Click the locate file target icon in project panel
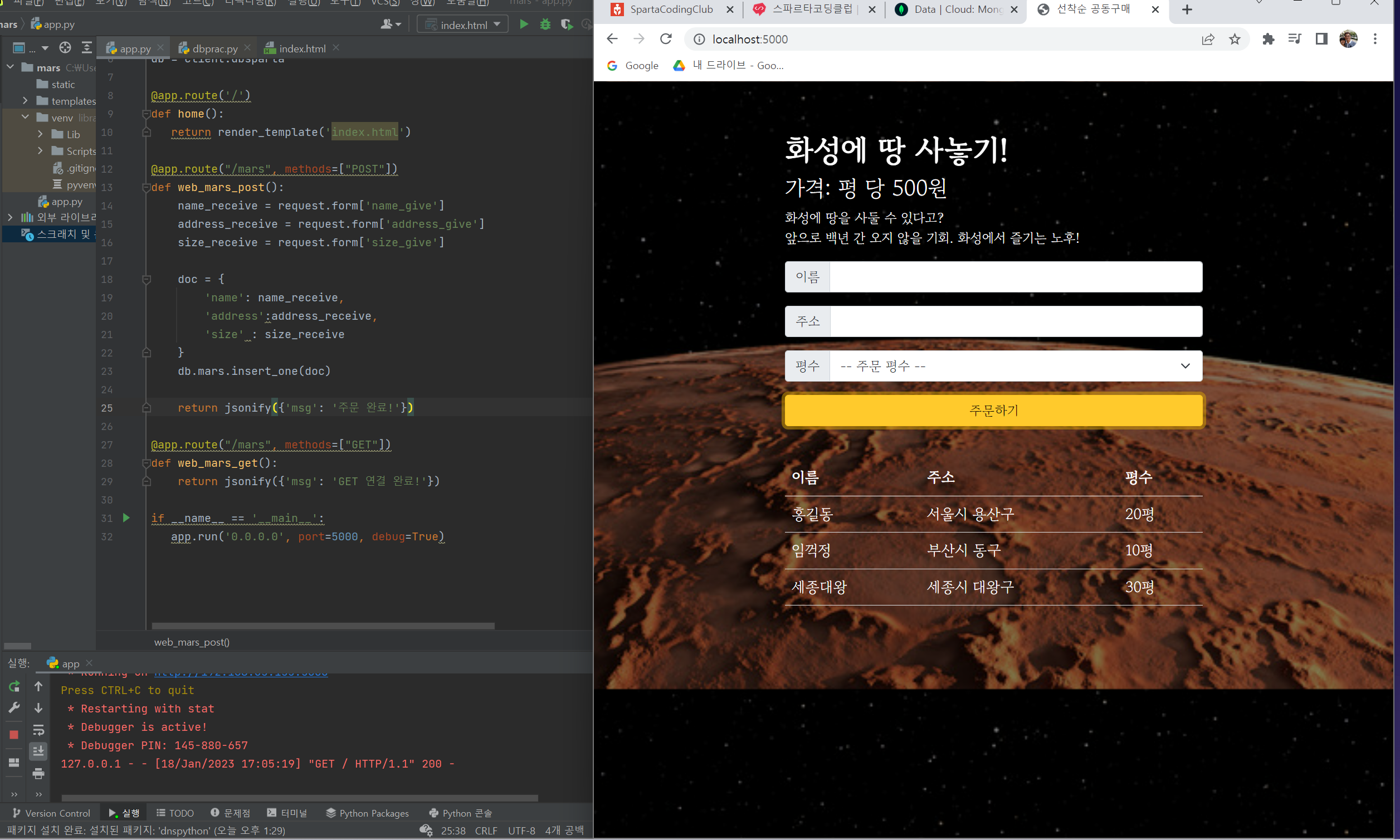The image size is (1400, 840). click(65, 47)
